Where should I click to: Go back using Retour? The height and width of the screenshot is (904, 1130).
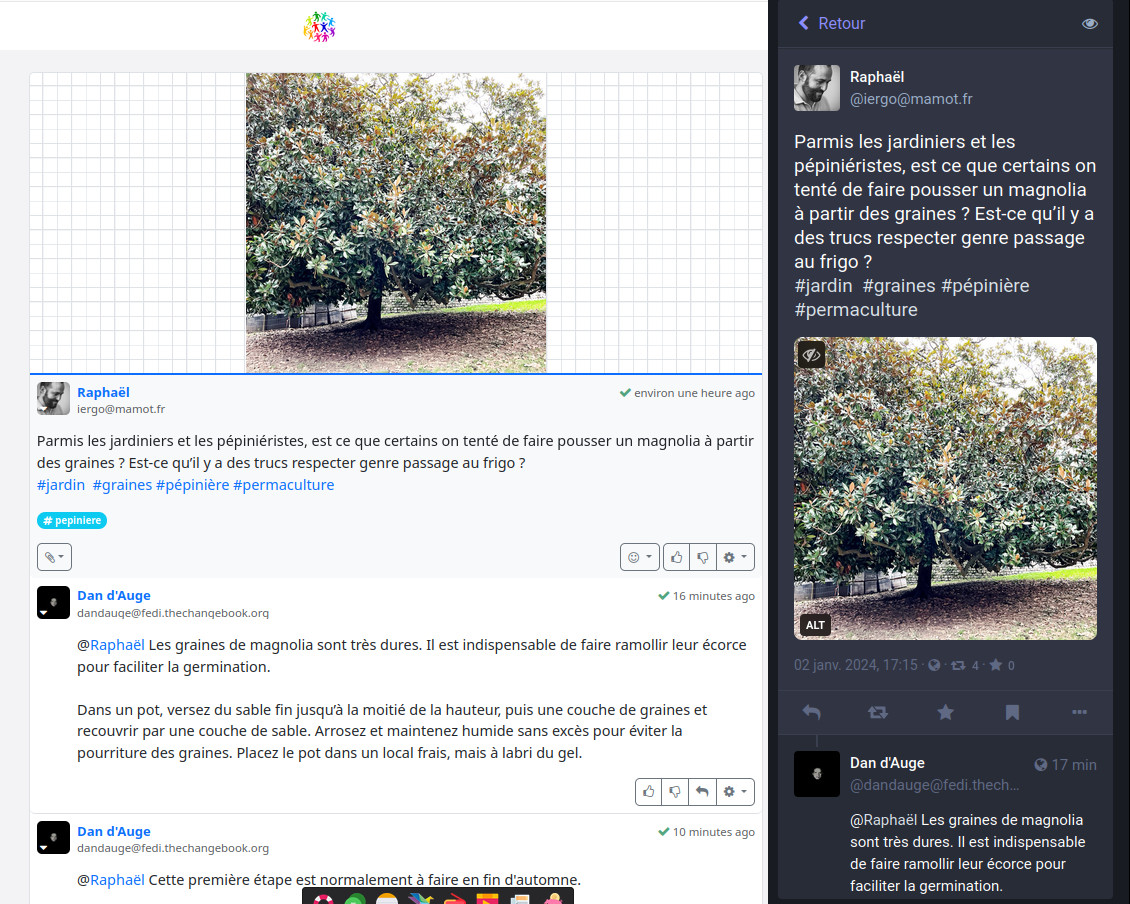[831, 23]
